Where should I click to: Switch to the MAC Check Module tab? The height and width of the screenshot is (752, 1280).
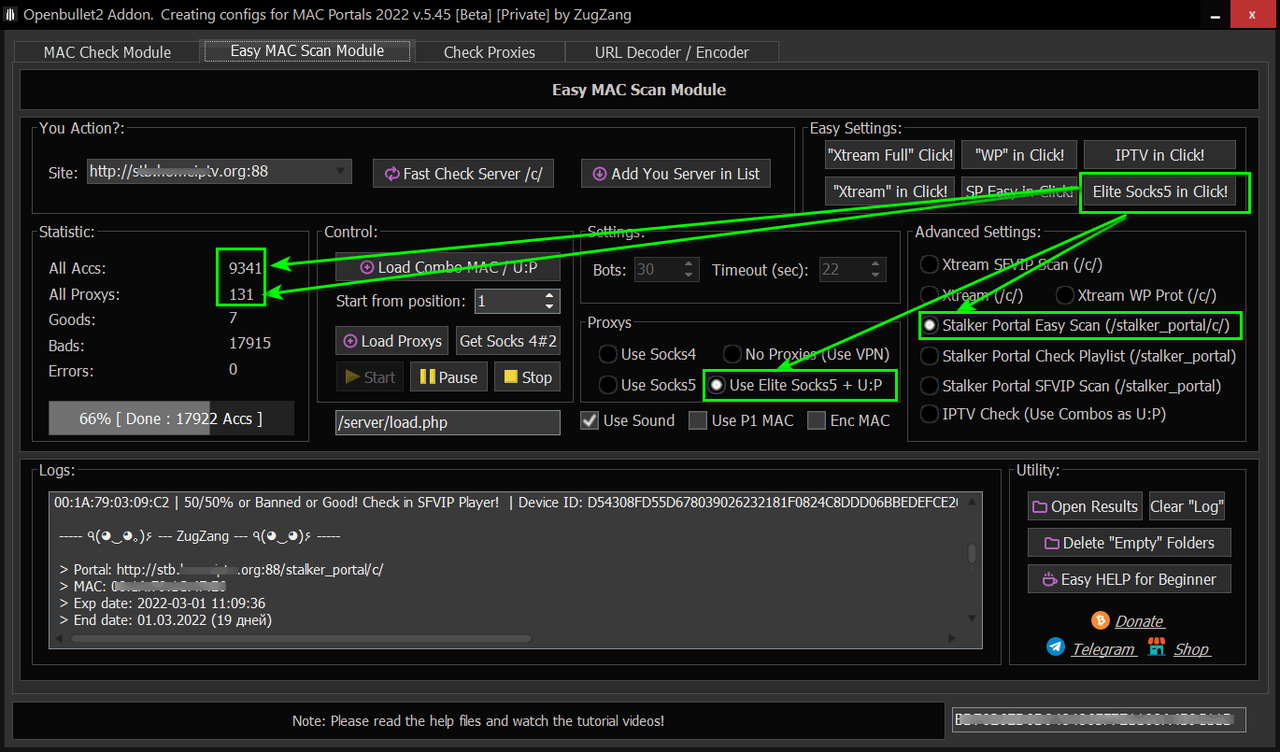pos(107,52)
